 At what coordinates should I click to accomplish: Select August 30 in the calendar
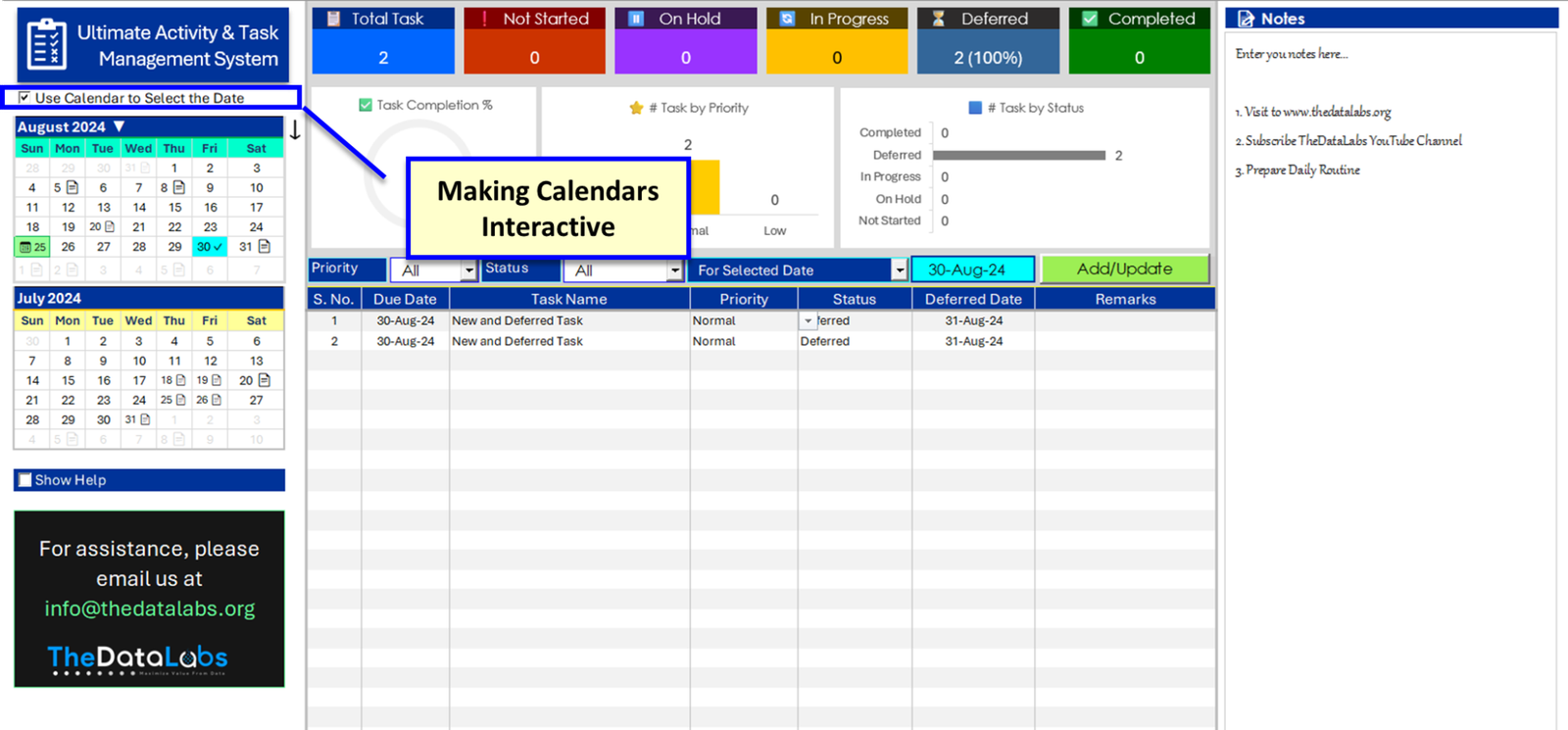click(210, 247)
